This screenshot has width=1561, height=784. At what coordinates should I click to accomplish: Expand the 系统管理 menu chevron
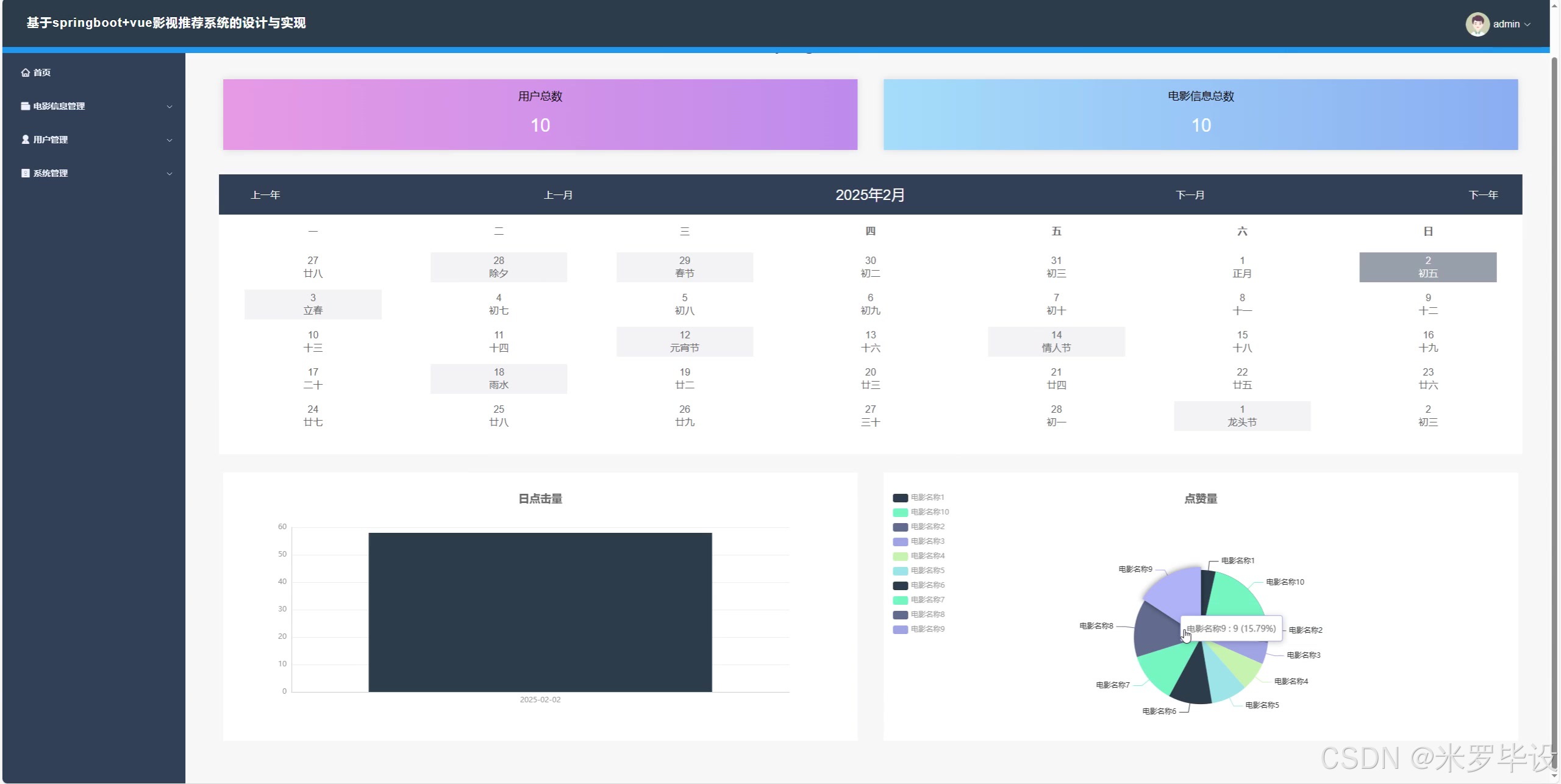point(170,174)
